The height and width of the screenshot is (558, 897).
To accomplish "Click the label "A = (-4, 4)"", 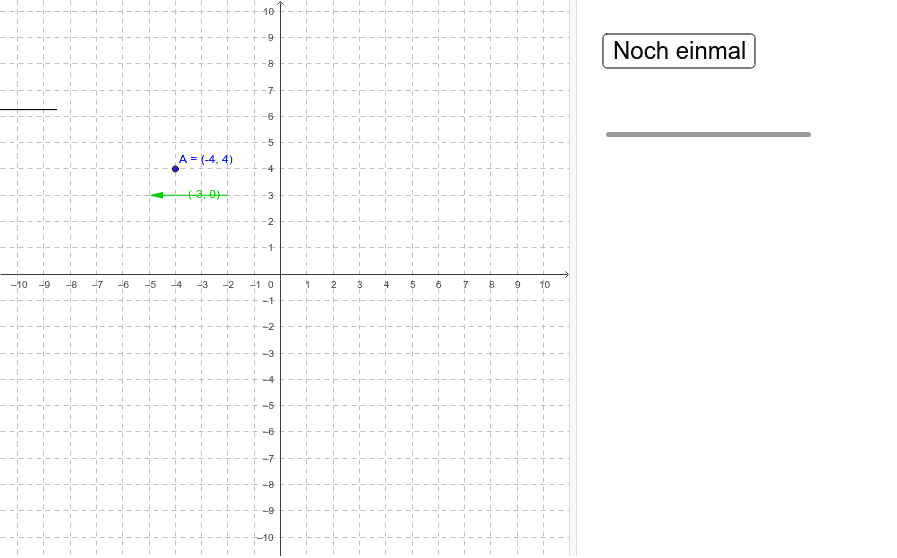I will pos(206,159).
